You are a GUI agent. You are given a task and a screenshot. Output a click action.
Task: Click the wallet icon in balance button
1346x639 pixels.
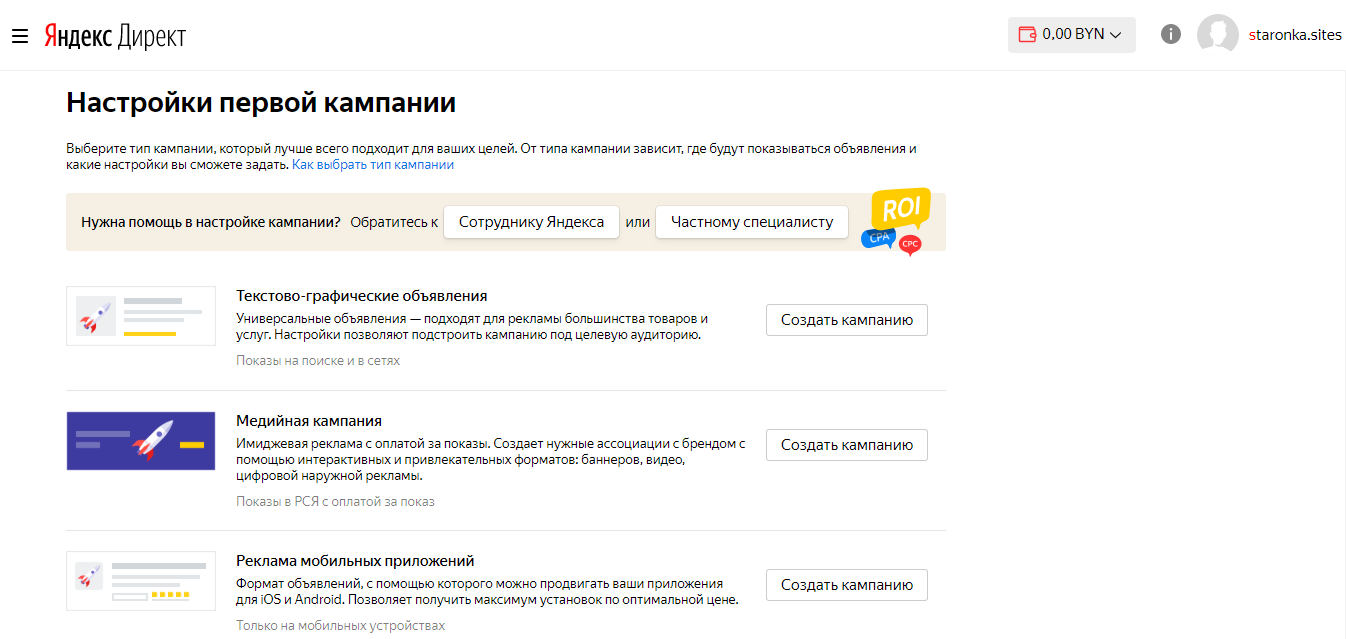click(1027, 34)
